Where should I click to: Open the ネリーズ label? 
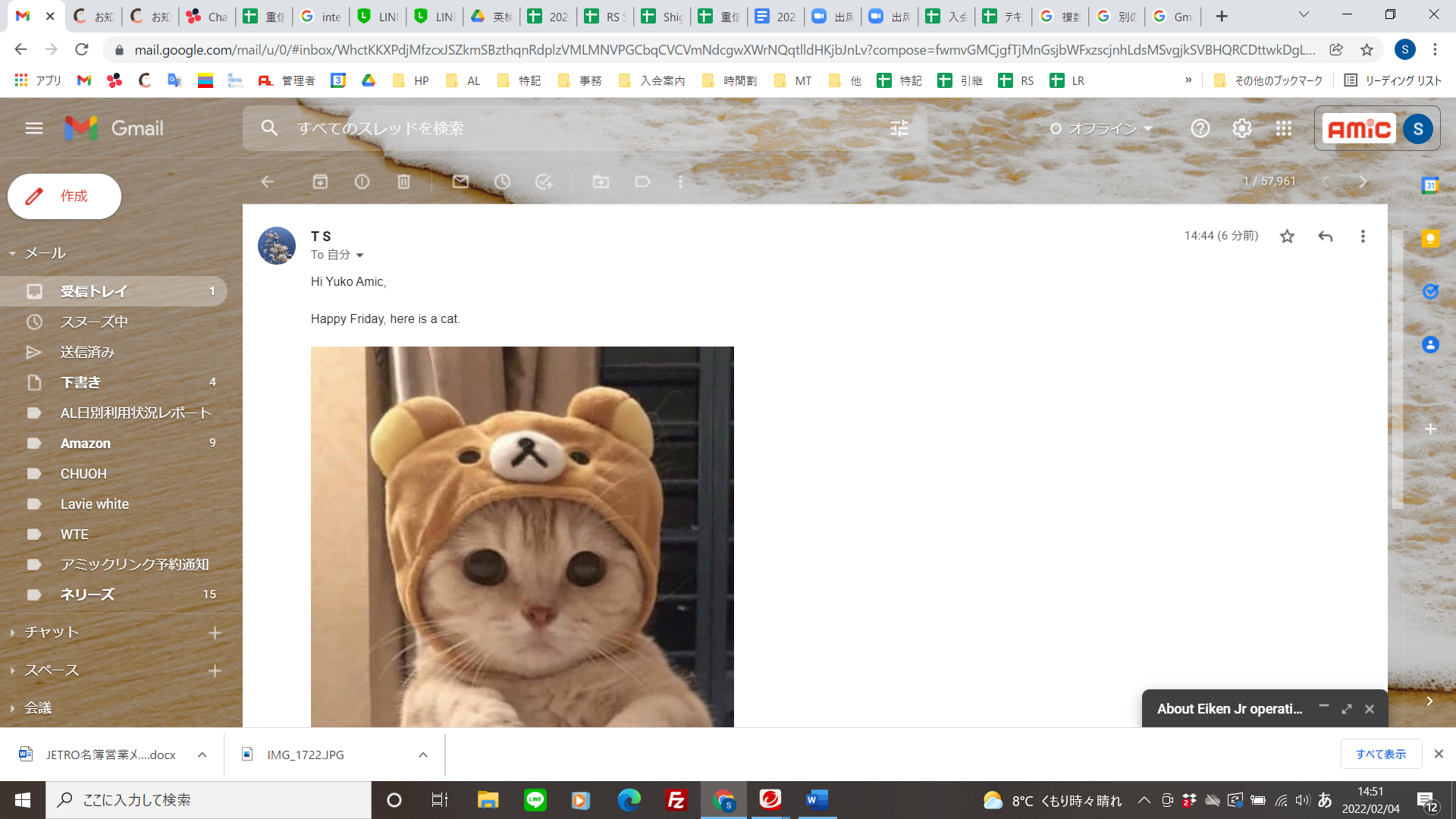114,595
